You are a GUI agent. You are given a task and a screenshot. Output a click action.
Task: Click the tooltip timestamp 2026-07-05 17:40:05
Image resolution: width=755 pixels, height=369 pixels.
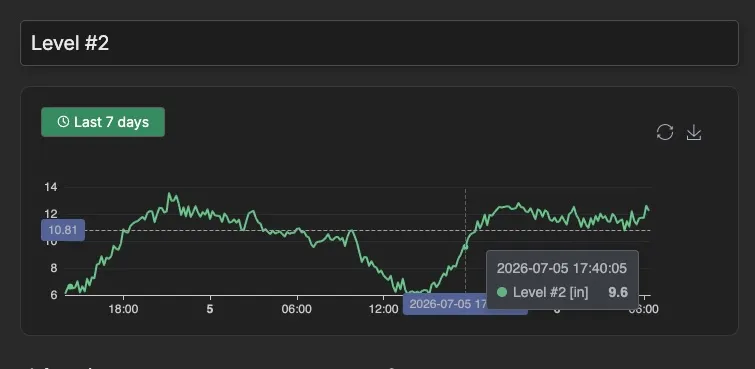point(562,268)
